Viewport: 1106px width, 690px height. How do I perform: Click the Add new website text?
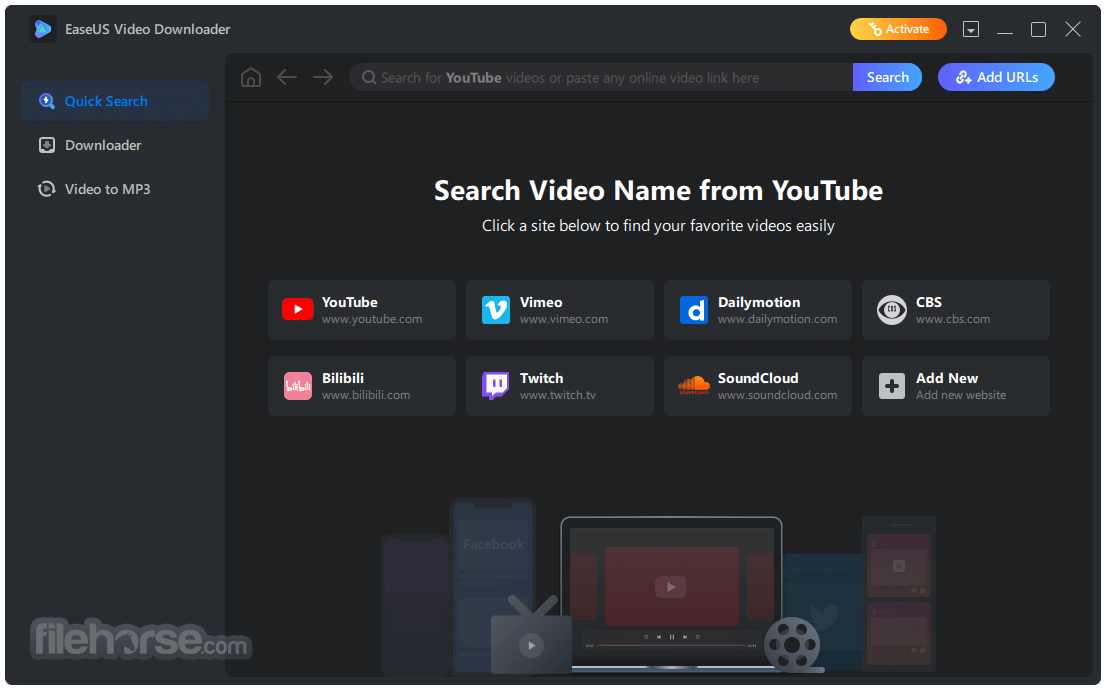click(961, 395)
